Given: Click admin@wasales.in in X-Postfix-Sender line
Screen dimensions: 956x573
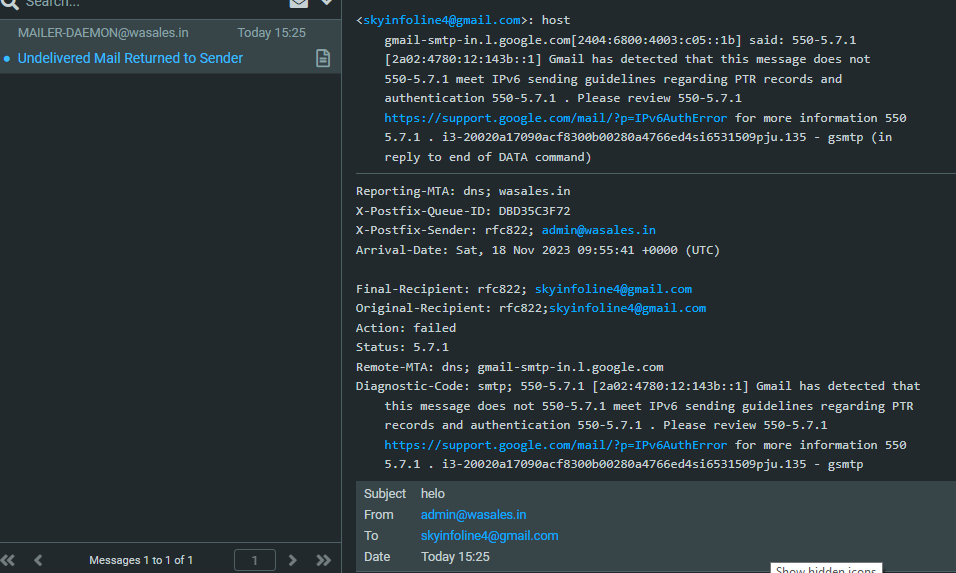Looking at the screenshot, I should (598, 230).
